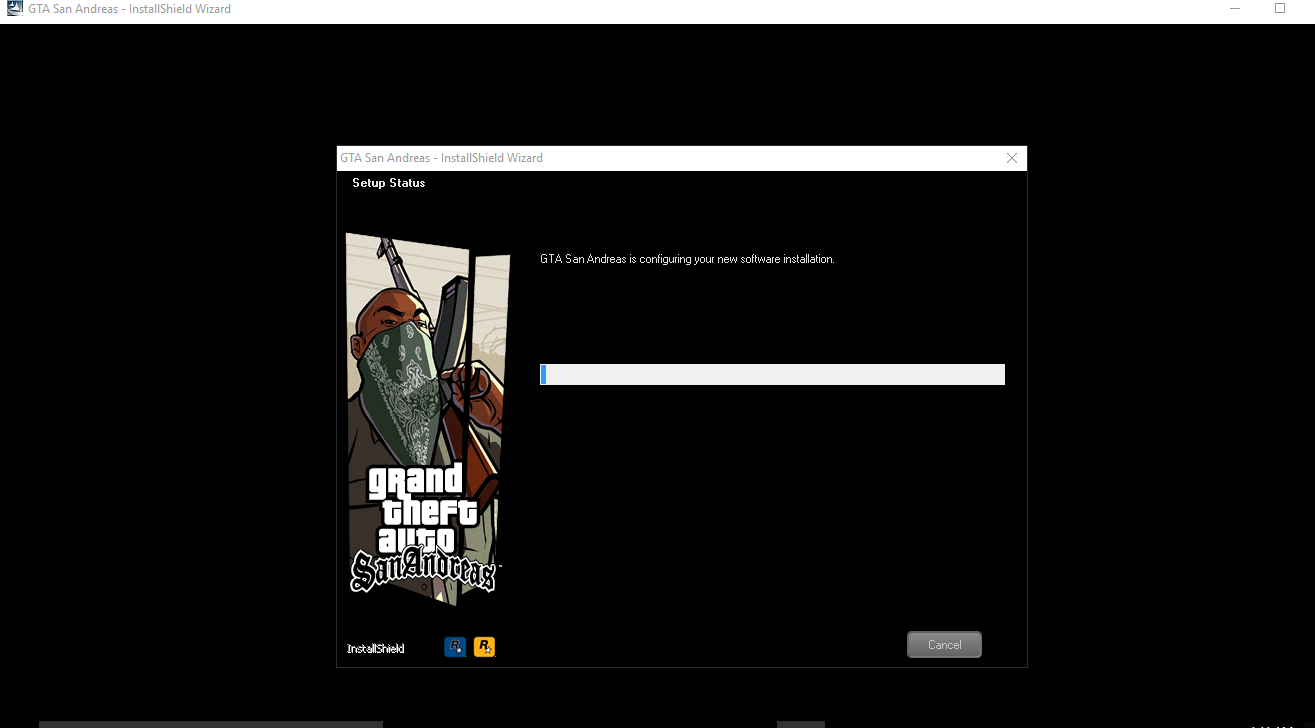Click the InstallShield label text
Viewport: 1315px width, 728px height.
pyautogui.click(x=376, y=649)
